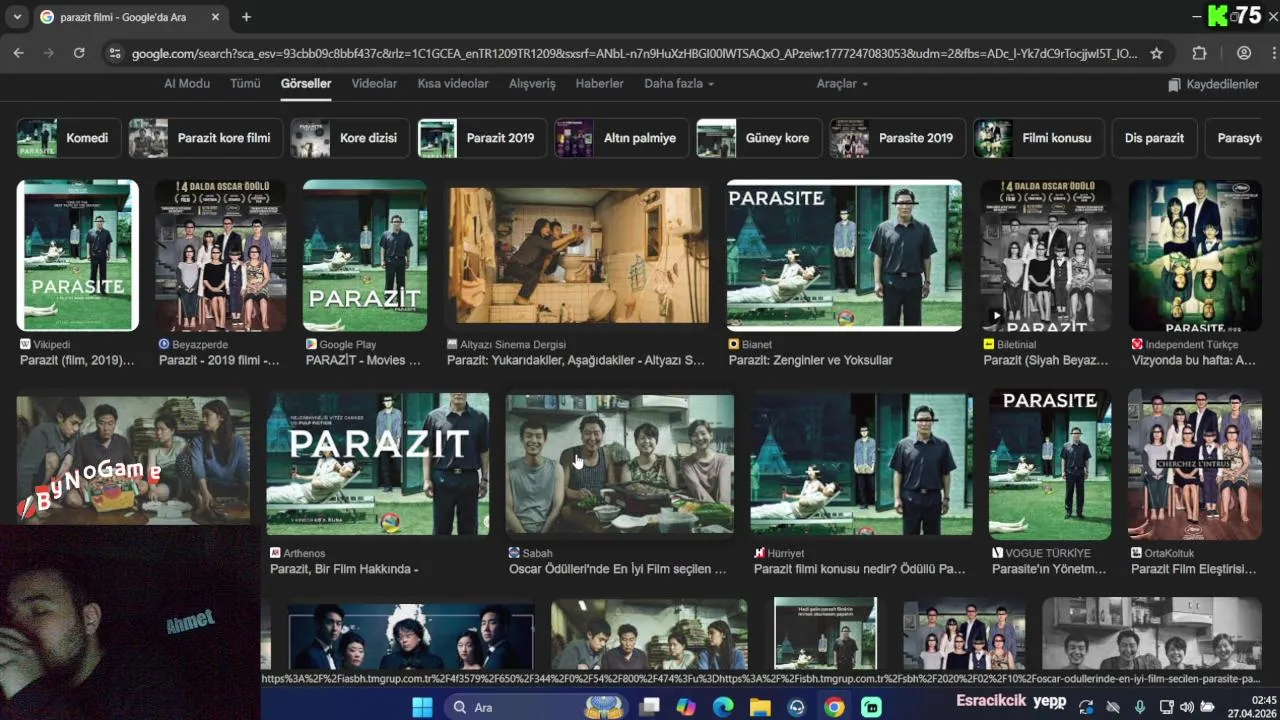Open Hürriyet Parazit garden image
The width and height of the screenshot is (1280, 720).
pyautogui.click(x=861, y=464)
